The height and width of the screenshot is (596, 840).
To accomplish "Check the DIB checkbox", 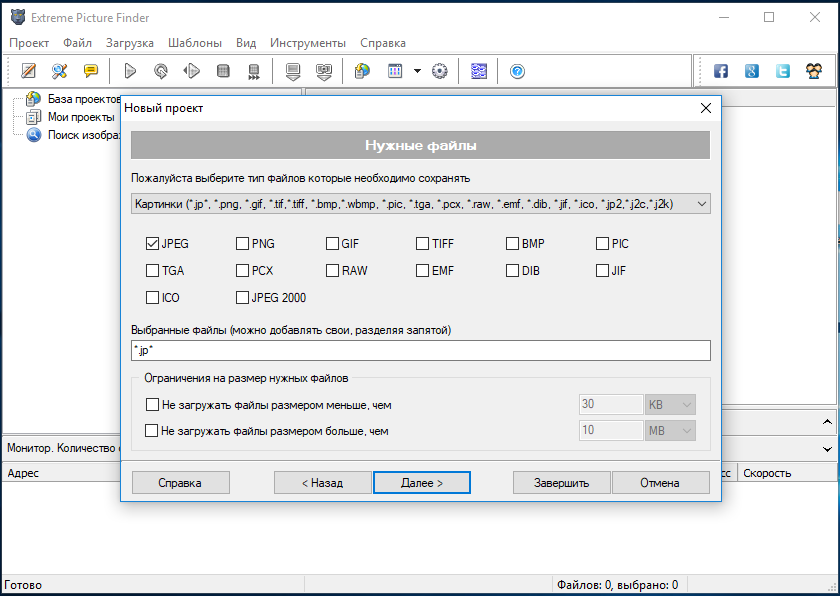I will point(512,270).
